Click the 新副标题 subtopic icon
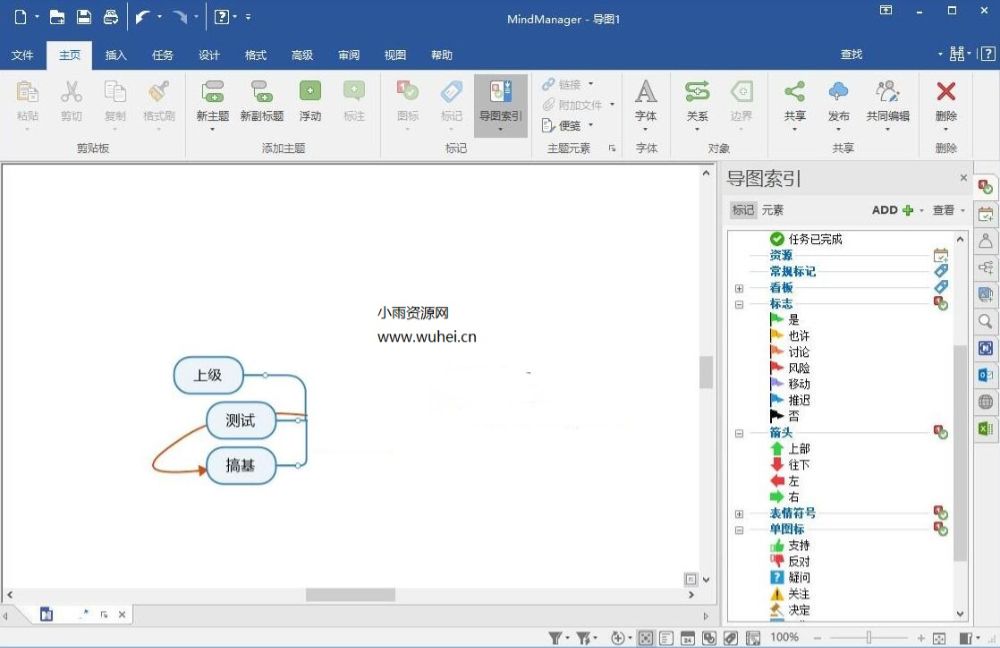1000x648 pixels. [x=261, y=93]
